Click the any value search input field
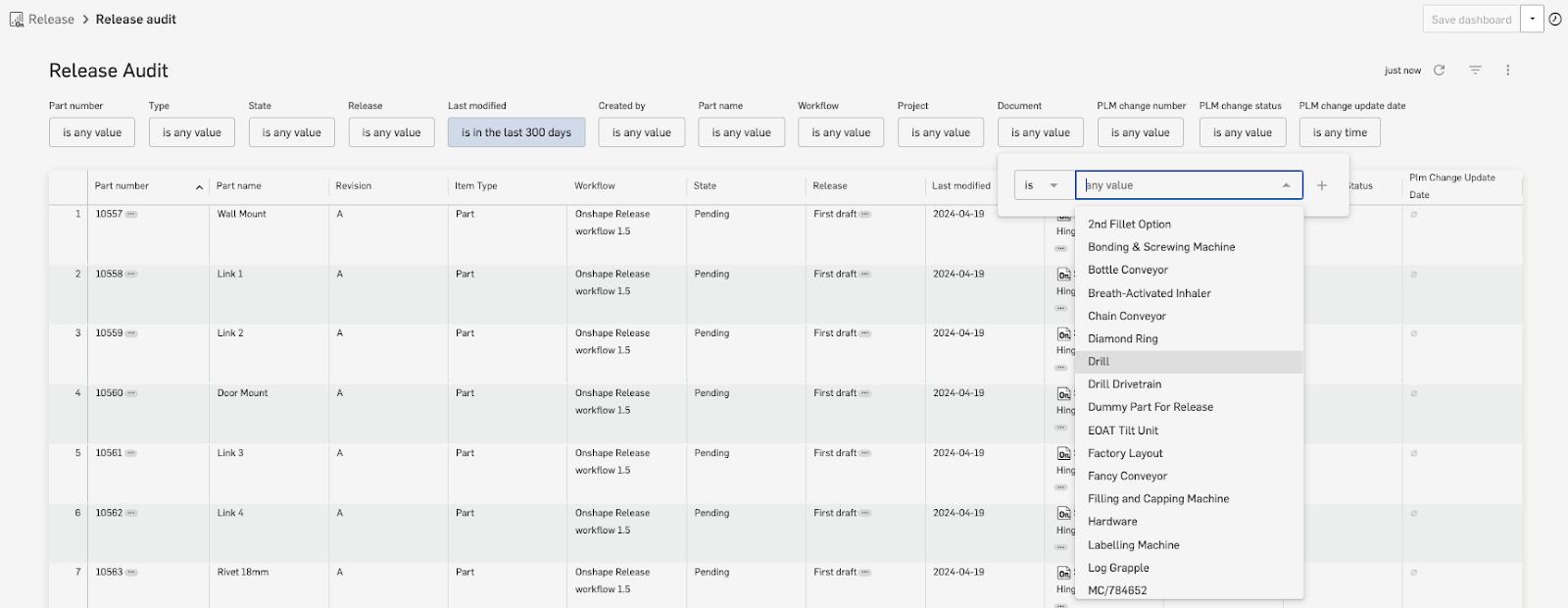The height and width of the screenshot is (608, 1568). 1176,185
